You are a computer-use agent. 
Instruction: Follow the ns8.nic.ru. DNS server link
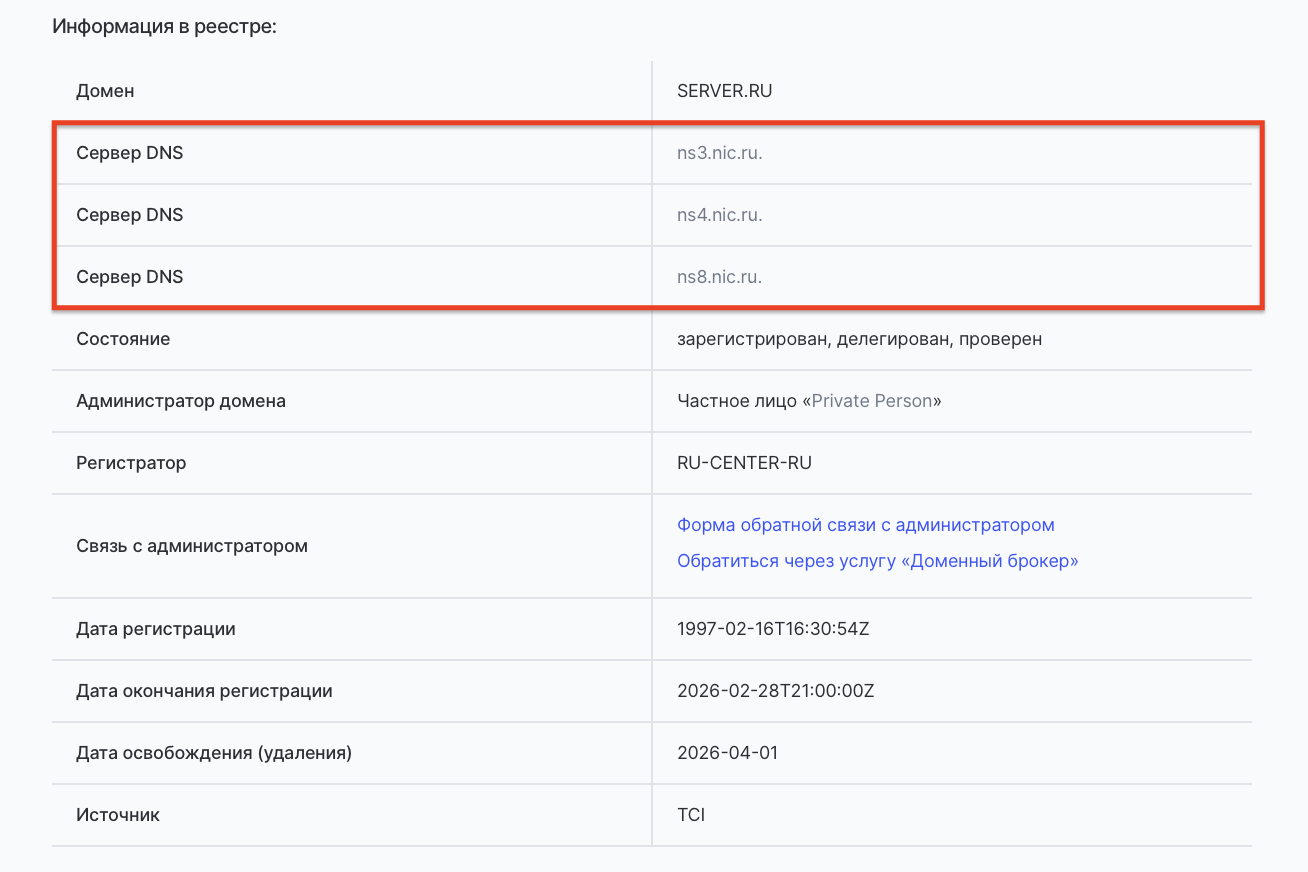pos(719,277)
